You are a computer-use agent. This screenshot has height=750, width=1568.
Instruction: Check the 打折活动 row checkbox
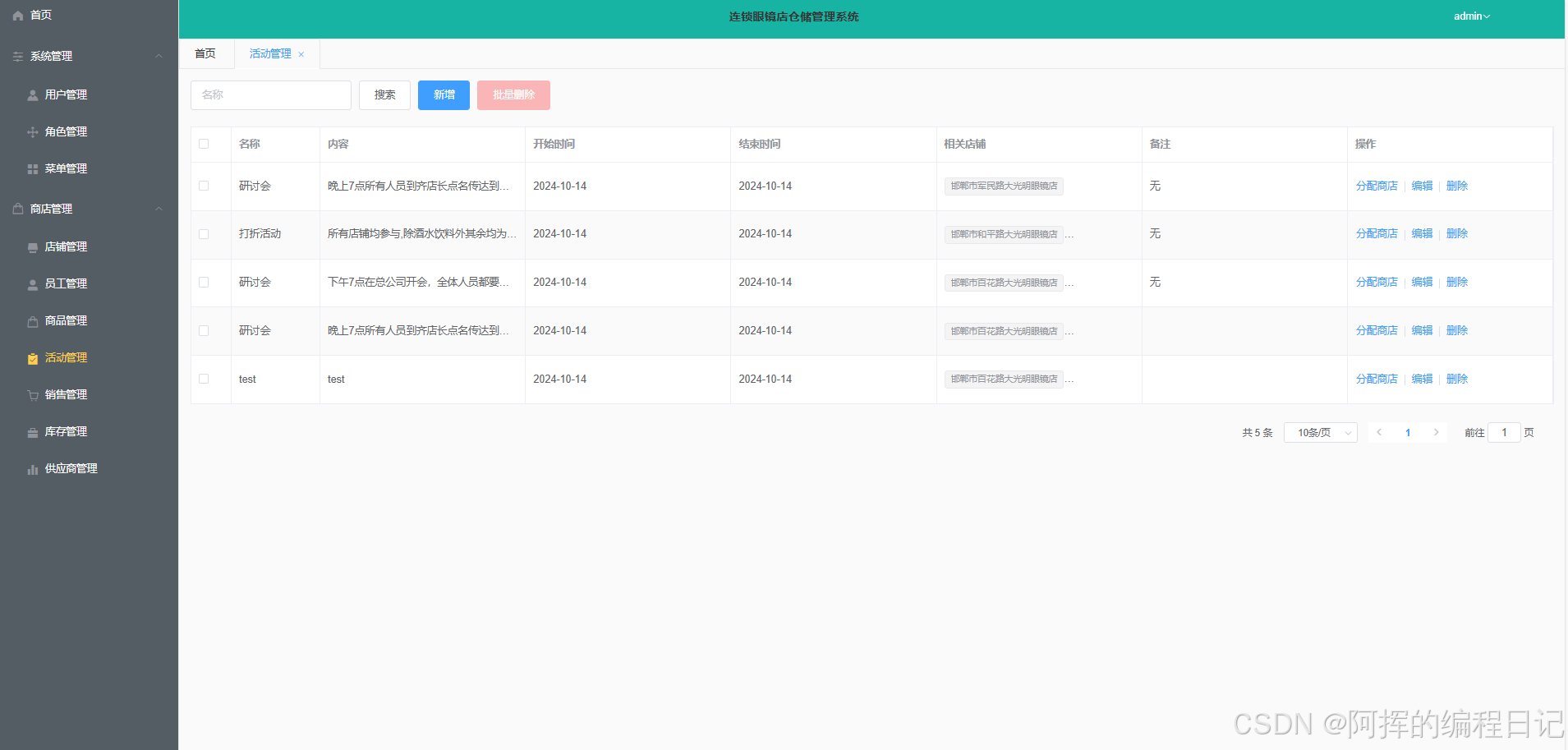(204, 234)
